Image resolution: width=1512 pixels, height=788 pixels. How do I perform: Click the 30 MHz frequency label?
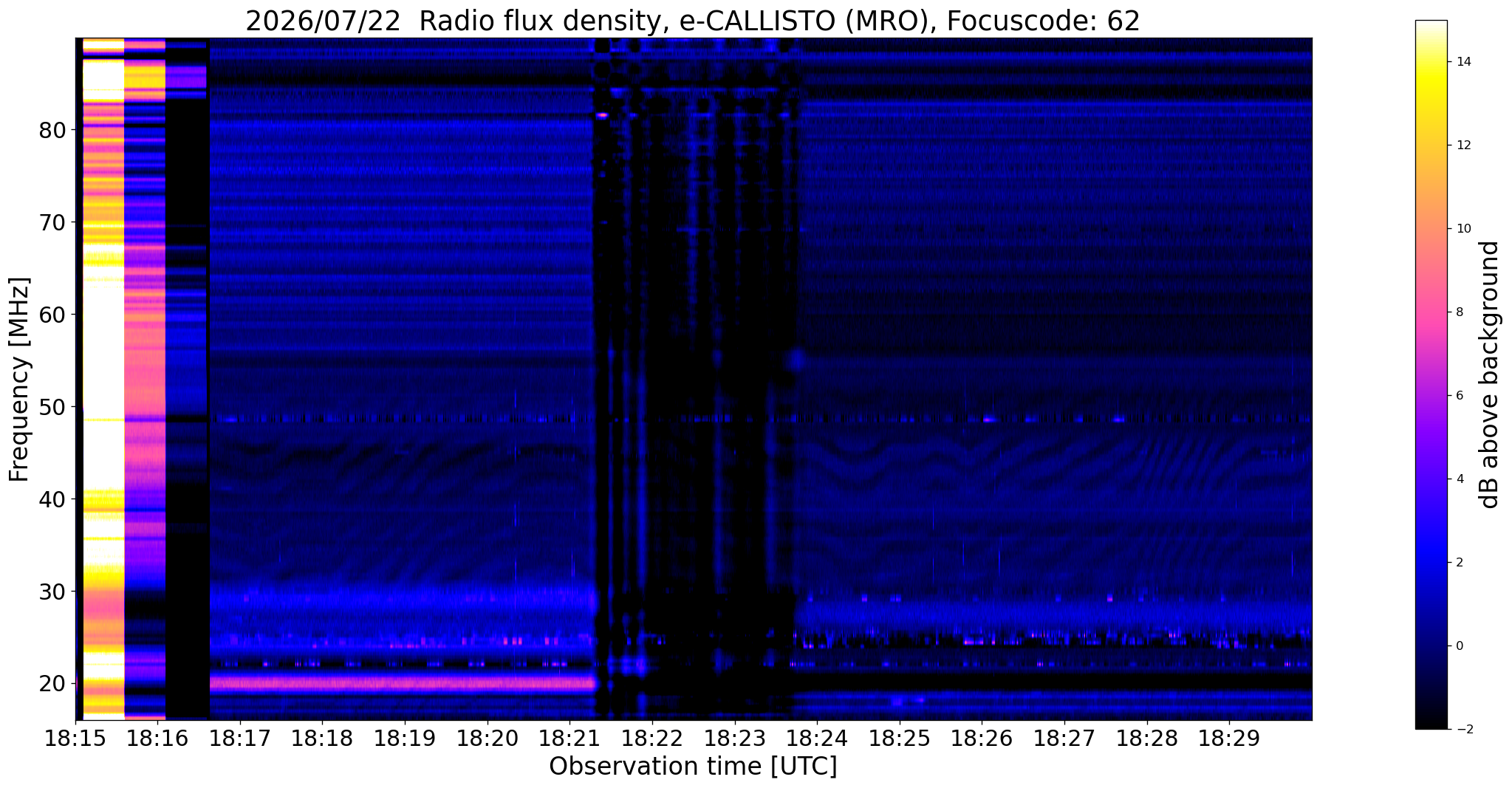(52, 592)
